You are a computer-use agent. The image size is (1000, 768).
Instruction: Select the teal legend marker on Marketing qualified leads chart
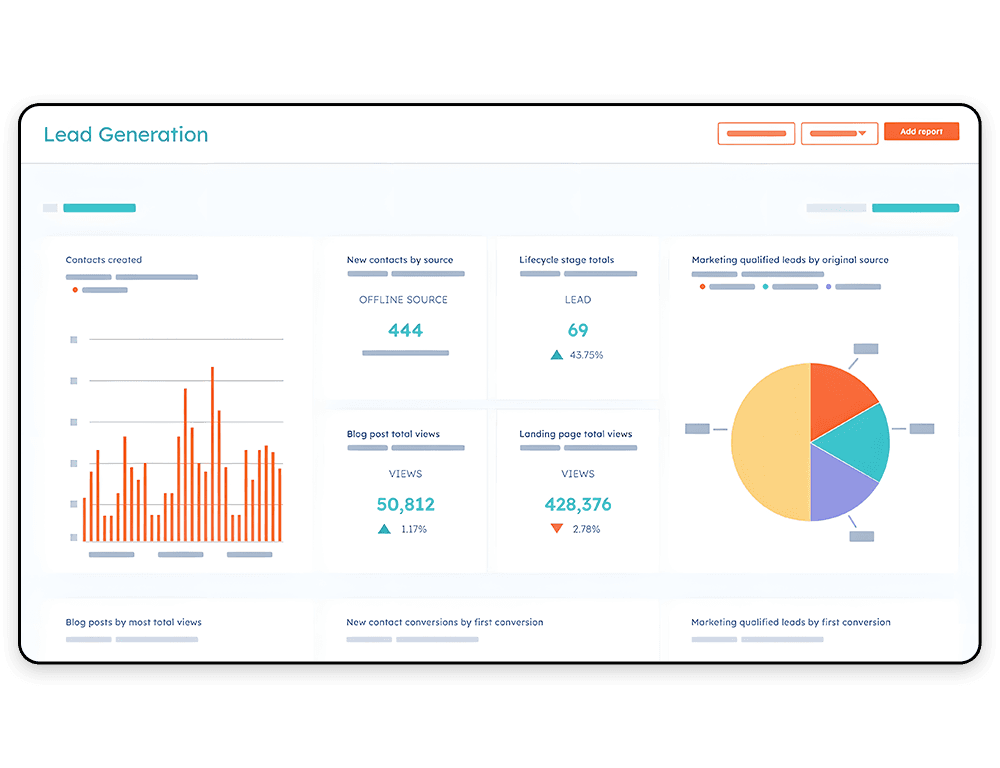765,286
